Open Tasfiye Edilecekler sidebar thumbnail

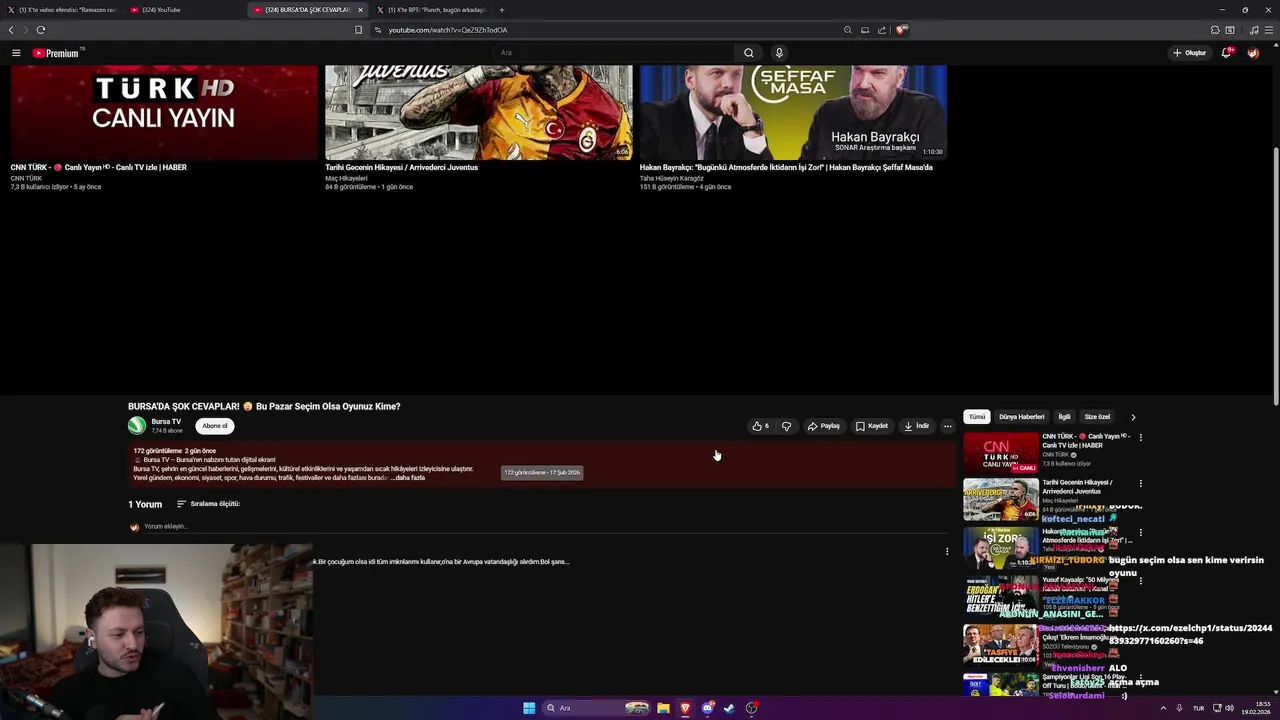1001,645
